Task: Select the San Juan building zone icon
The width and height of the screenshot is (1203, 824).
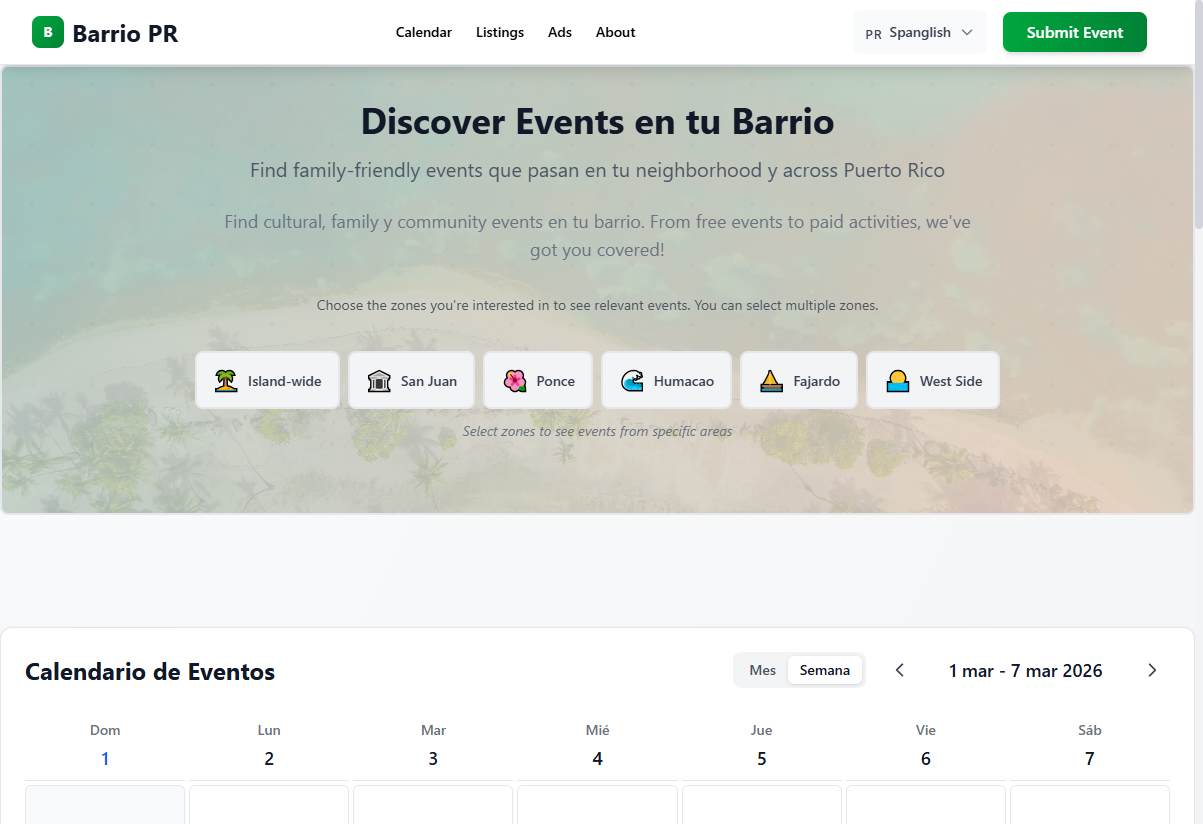Action: (379, 381)
